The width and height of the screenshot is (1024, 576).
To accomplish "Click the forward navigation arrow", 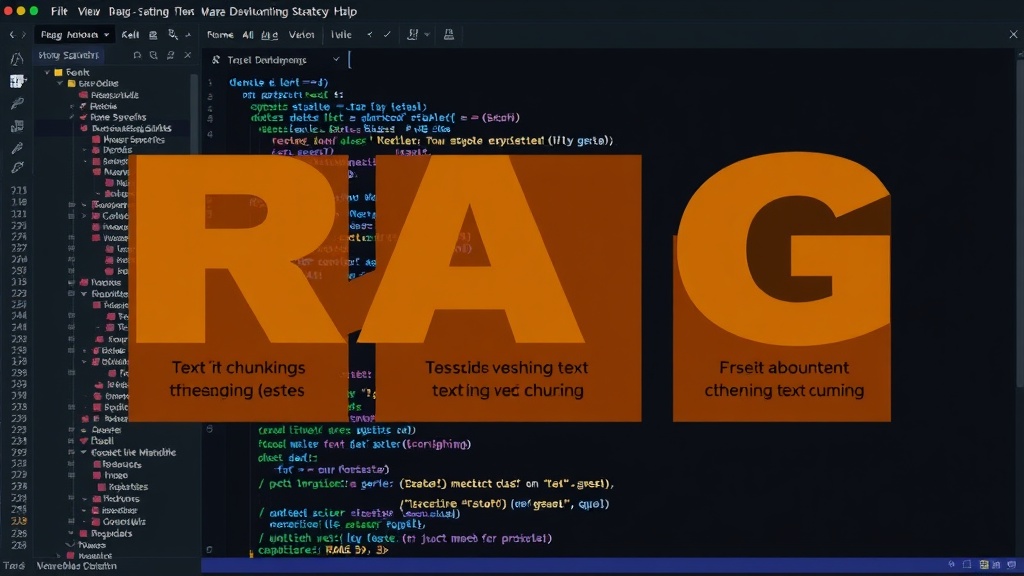I will [x=24, y=35].
